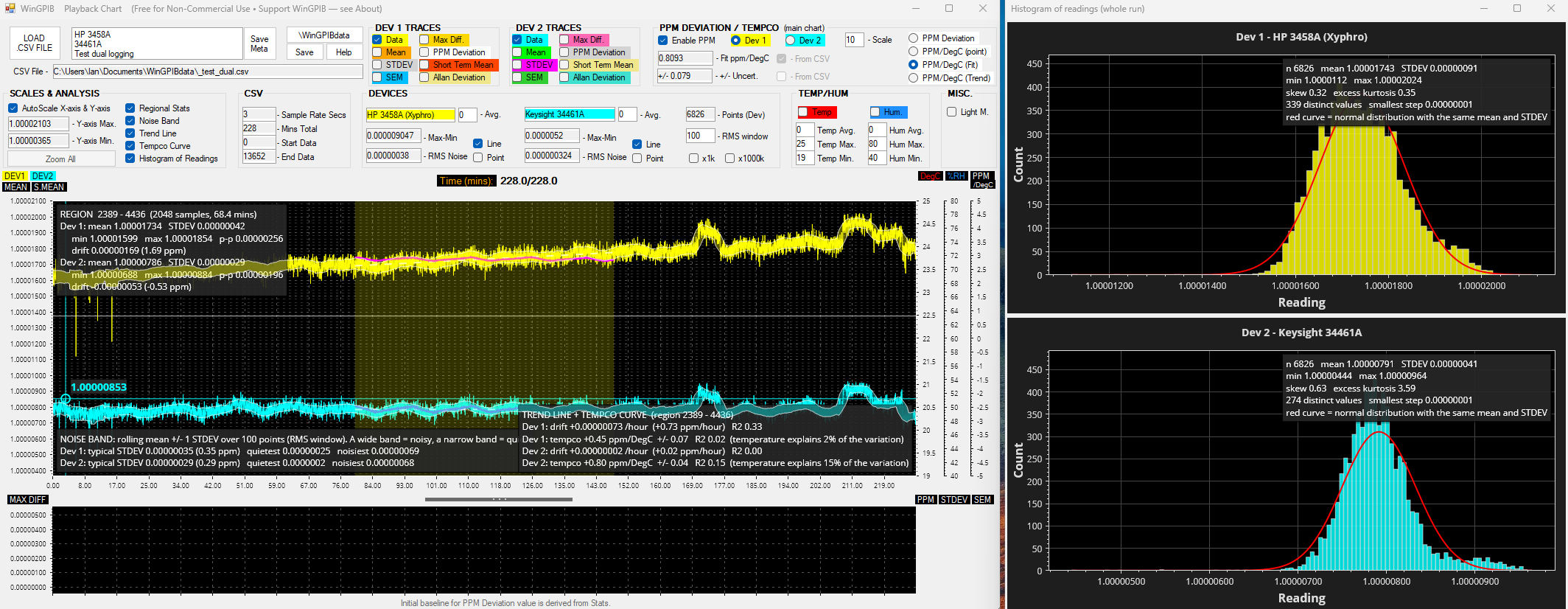Screen dimensions: 1568x609
Task: Toggle Dev 2 PPM Deviation checkbox
Action: click(564, 52)
